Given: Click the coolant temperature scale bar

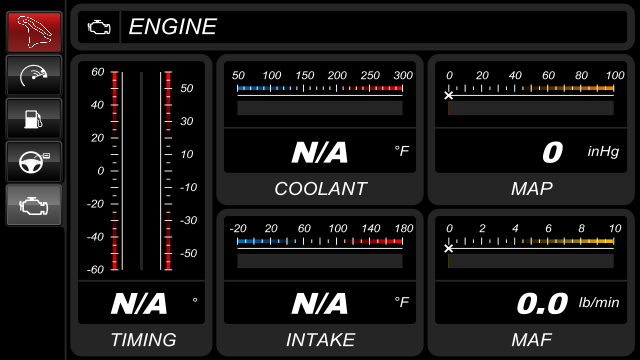Looking at the screenshot, I should point(320,88).
